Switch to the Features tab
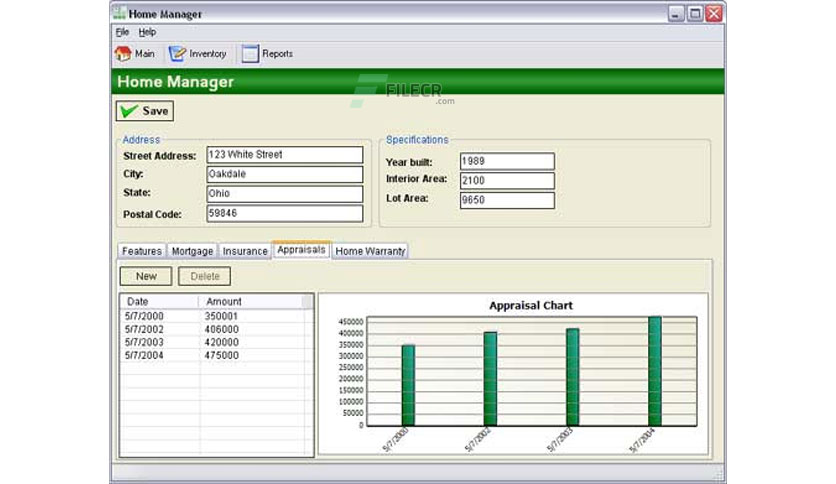Viewport: 836px width, 484px height. pyautogui.click(x=142, y=251)
